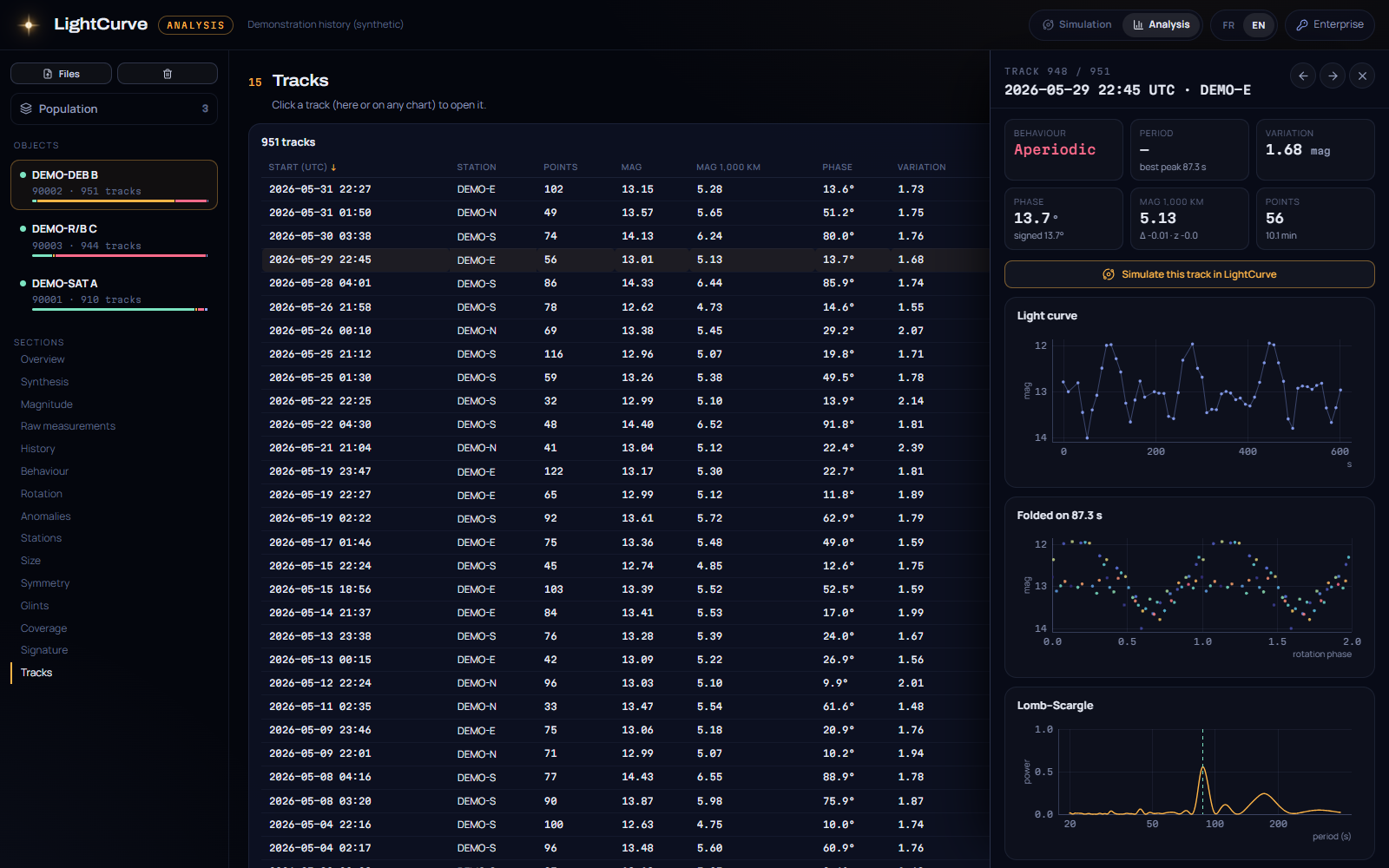Open the Files button
This screenshot has width=1389, height=868.
coord(61,74)
